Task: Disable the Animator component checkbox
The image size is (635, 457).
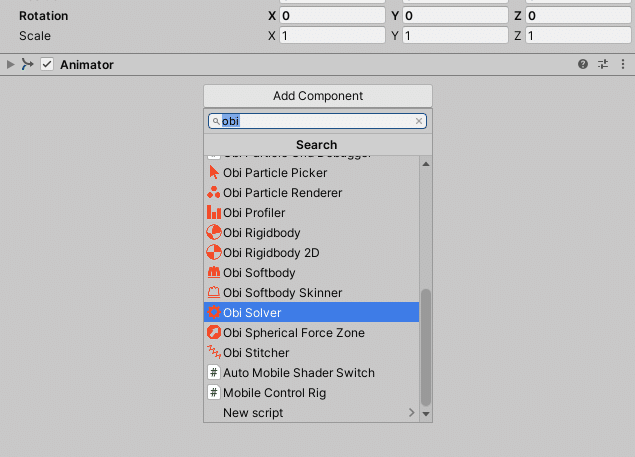Action: click(47, 65)
